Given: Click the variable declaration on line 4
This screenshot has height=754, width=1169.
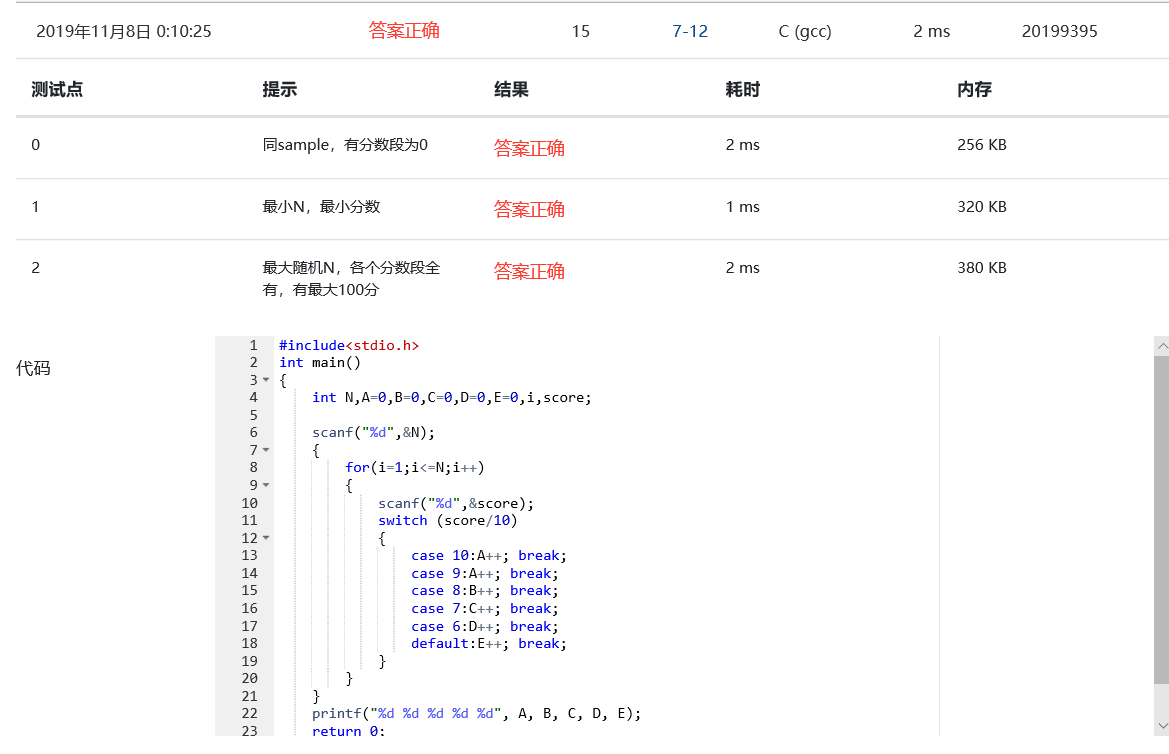Looking at the screenshot, I should [452, 398].
